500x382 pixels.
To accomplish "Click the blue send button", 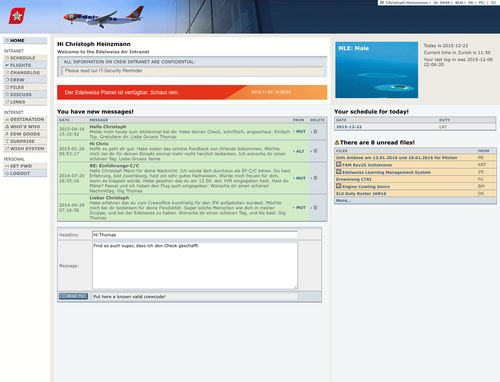I will click(x=73, y=296).
